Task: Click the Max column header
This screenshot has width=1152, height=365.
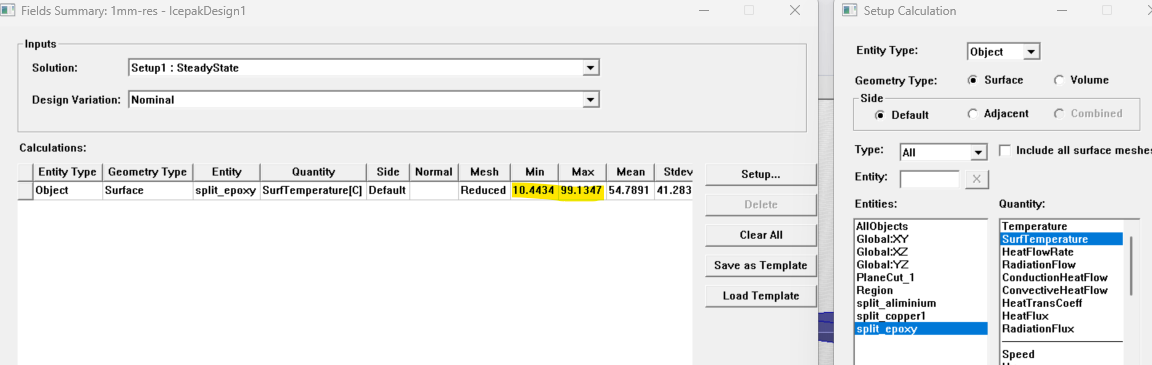Action: click(582, 172)
